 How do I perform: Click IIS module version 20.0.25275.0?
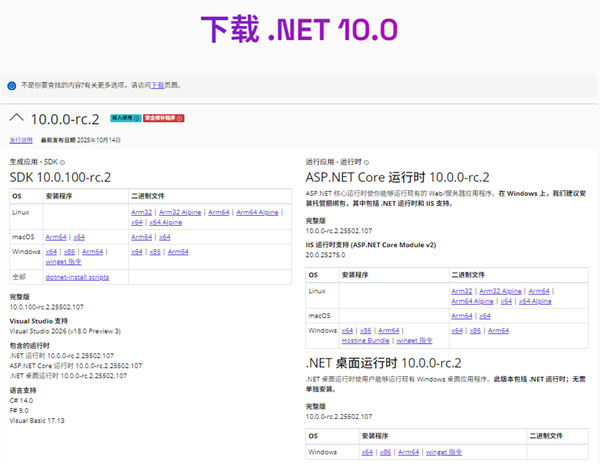tap(325, 255)
